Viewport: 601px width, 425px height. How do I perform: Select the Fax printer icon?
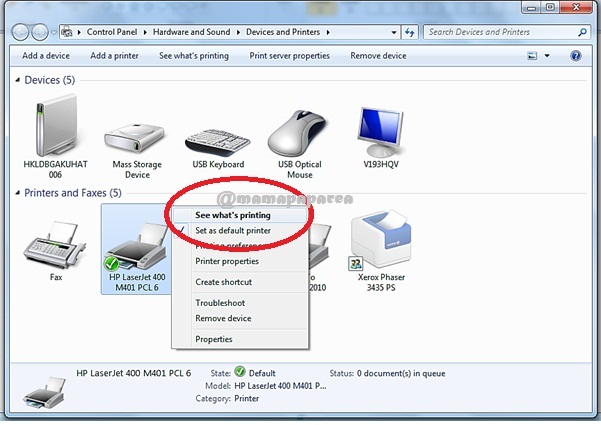[55, 245]
